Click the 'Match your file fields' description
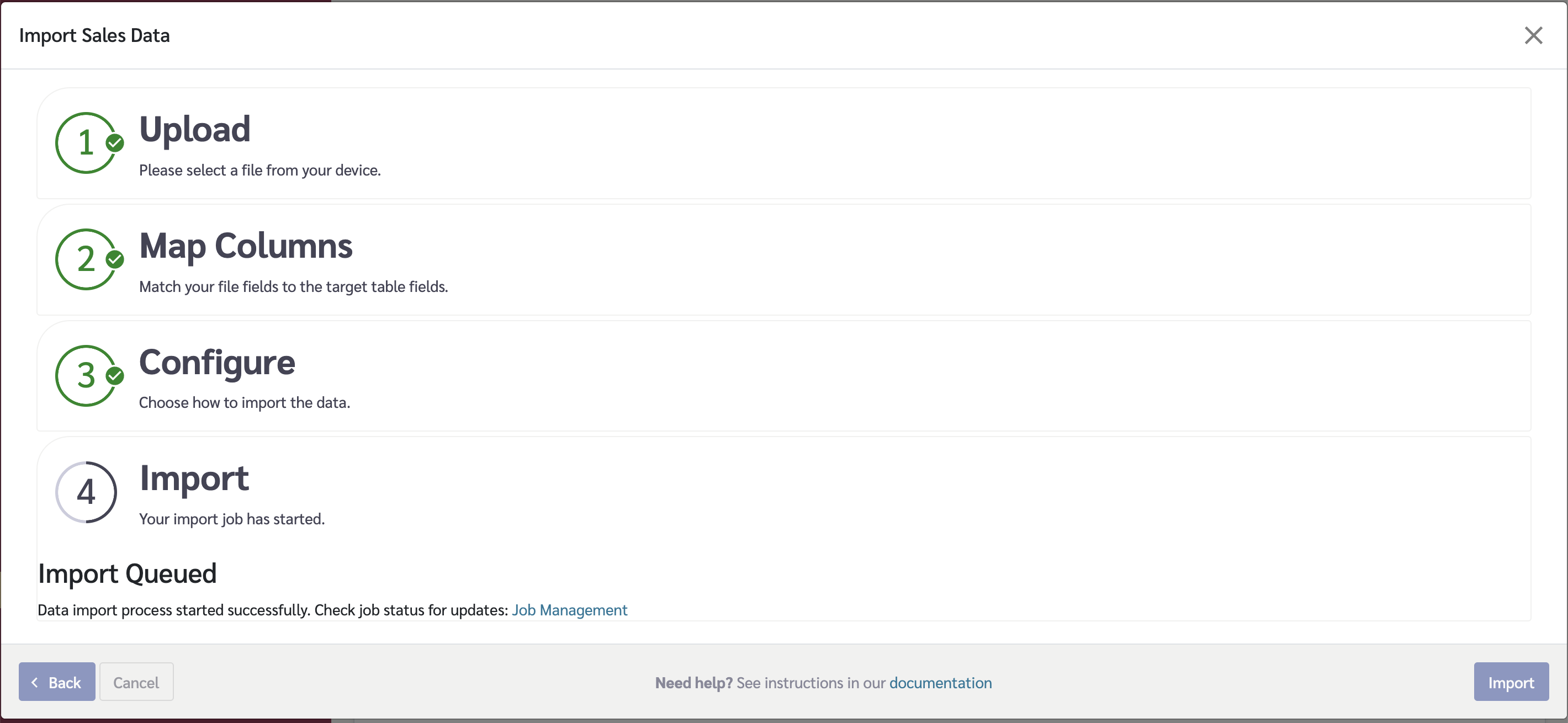The width and height of the screenshot is (1568, 723). point(293,286)
